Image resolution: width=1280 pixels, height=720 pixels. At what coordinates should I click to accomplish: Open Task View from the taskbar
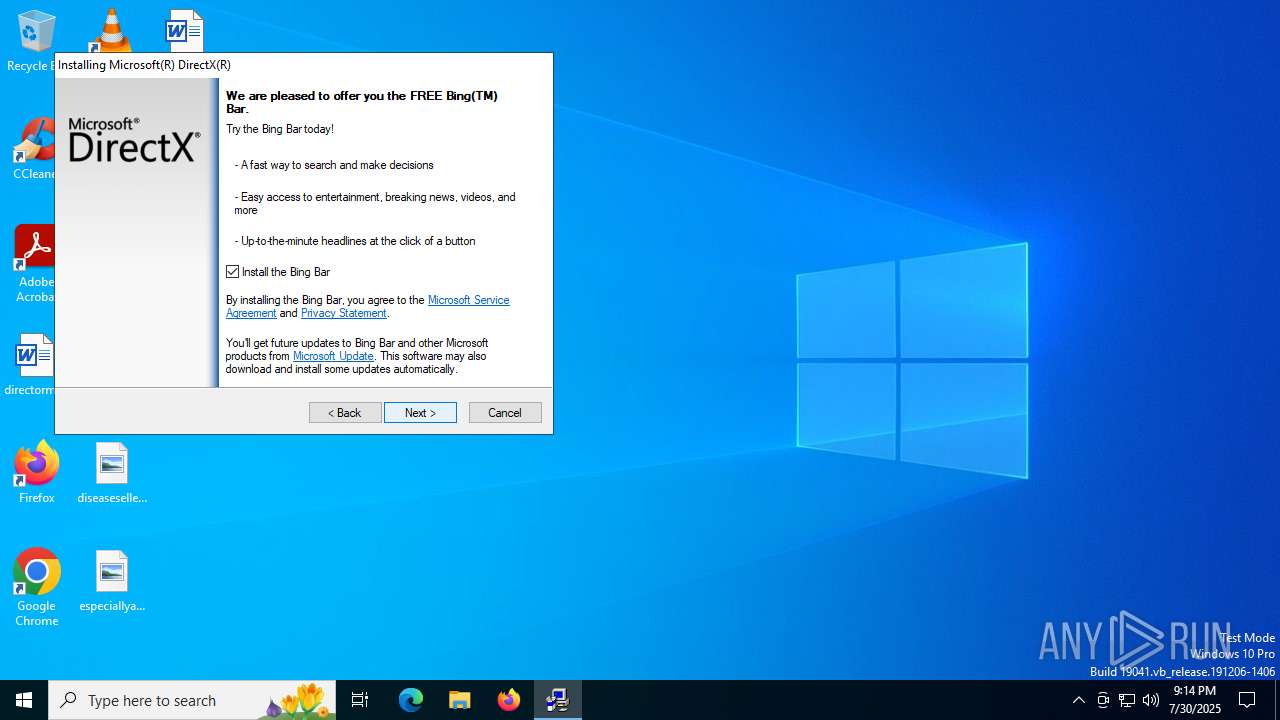coord(360,700)
